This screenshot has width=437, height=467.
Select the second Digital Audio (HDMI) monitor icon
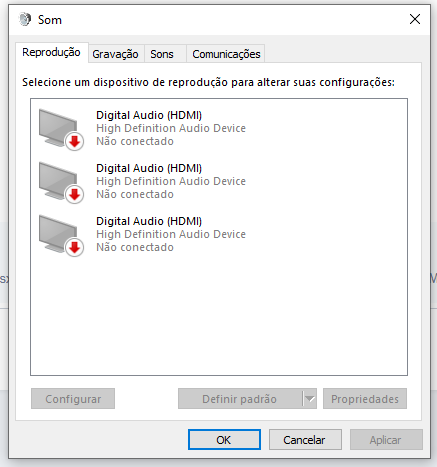[x=61, y=182]
